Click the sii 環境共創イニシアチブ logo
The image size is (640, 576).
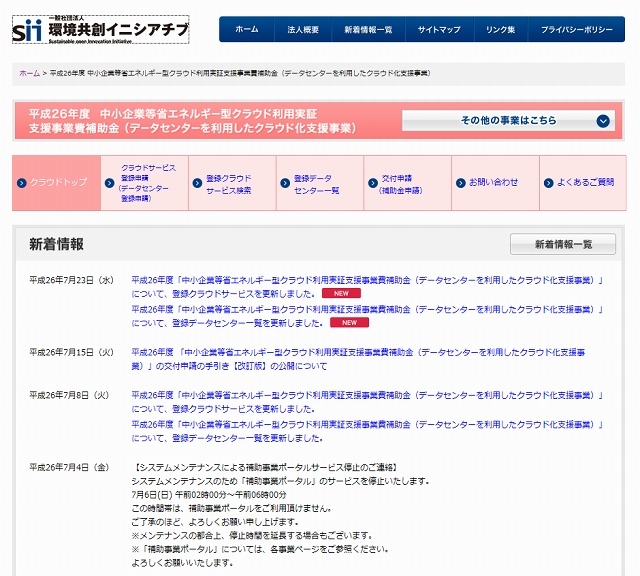pos(100,29)
